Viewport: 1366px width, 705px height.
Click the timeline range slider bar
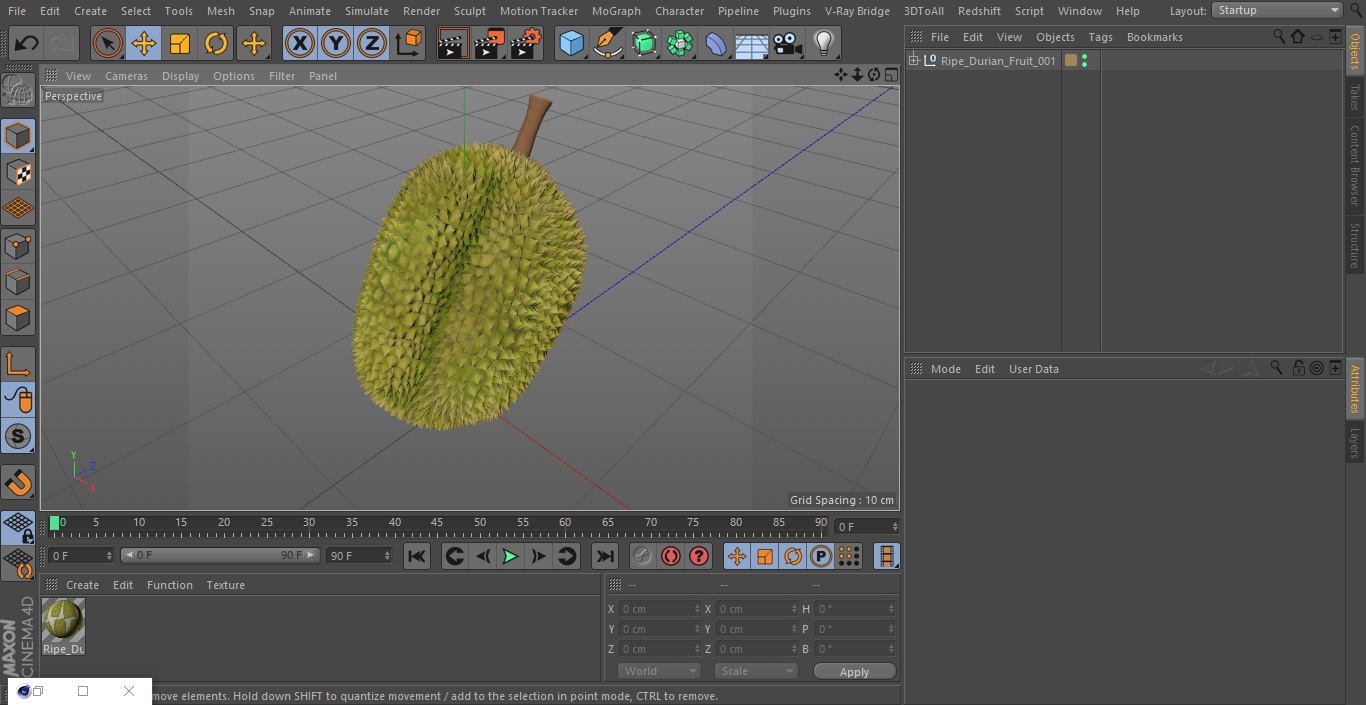[220, 555]
